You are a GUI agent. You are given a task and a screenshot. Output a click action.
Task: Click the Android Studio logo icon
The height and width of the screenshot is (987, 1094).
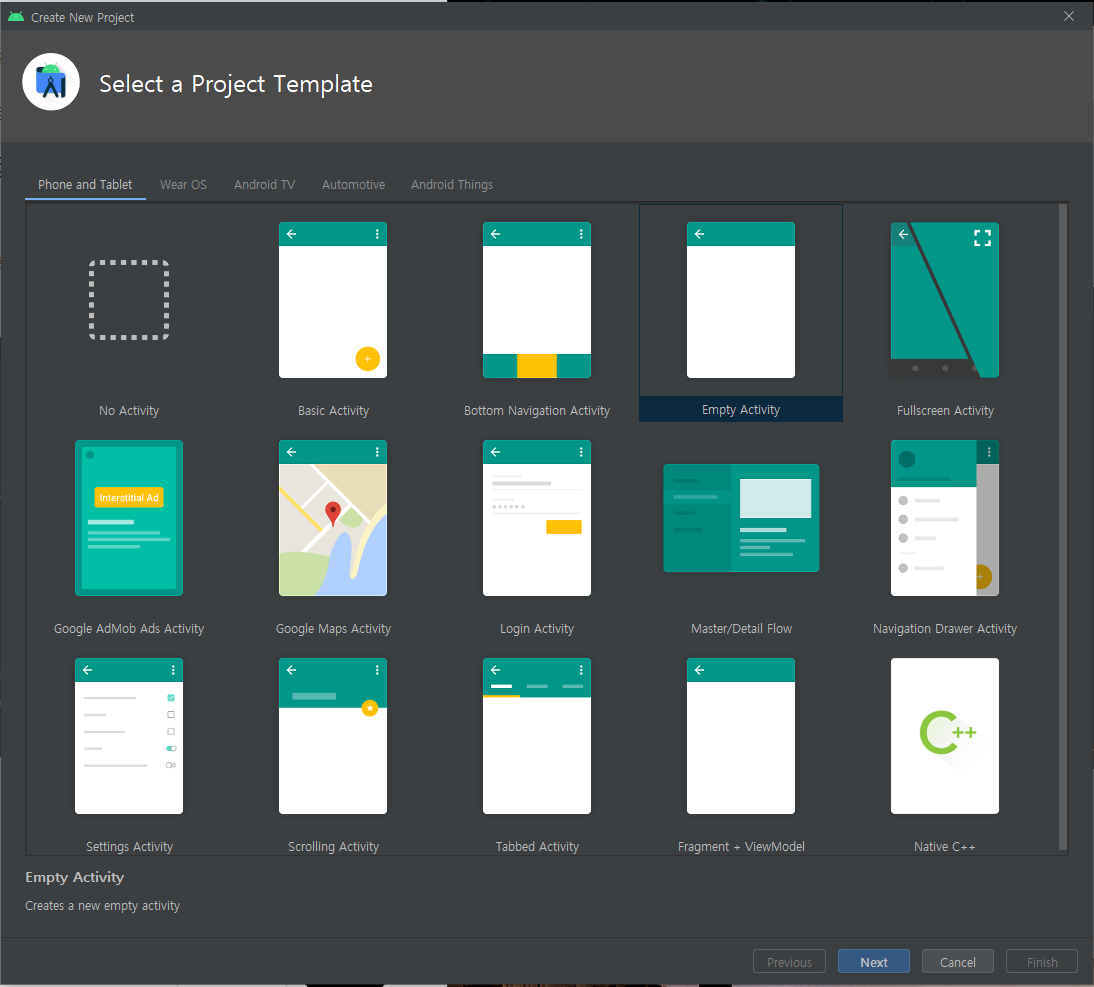pos(51,82)
